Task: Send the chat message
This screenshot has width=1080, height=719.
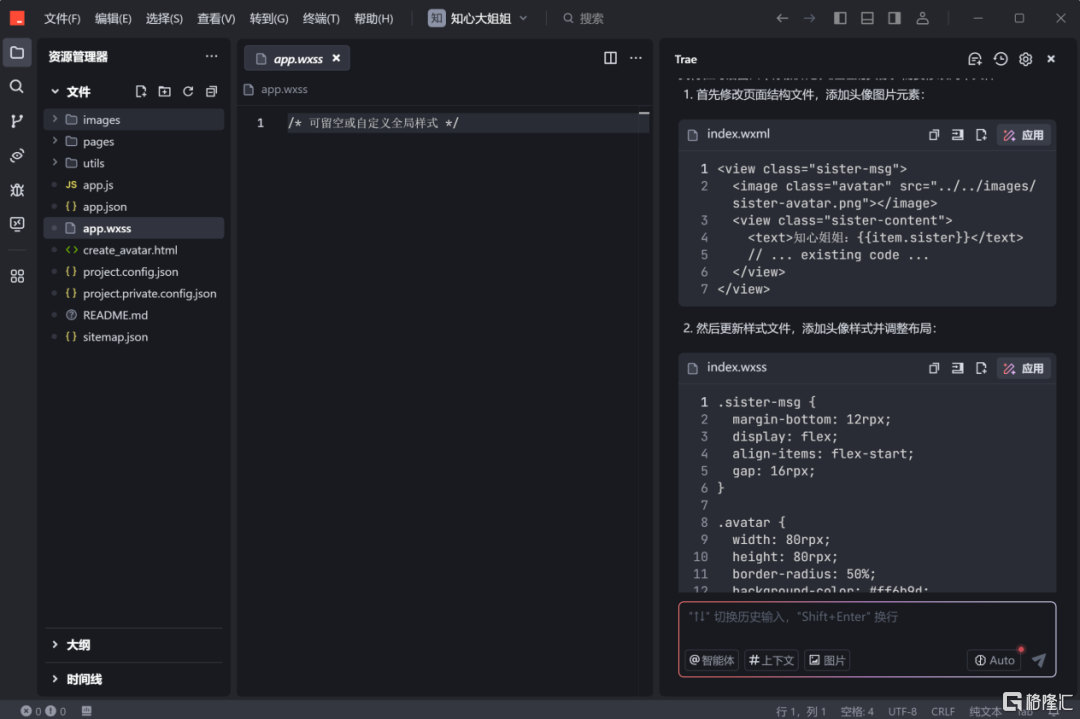Action: pos(1039,660)
